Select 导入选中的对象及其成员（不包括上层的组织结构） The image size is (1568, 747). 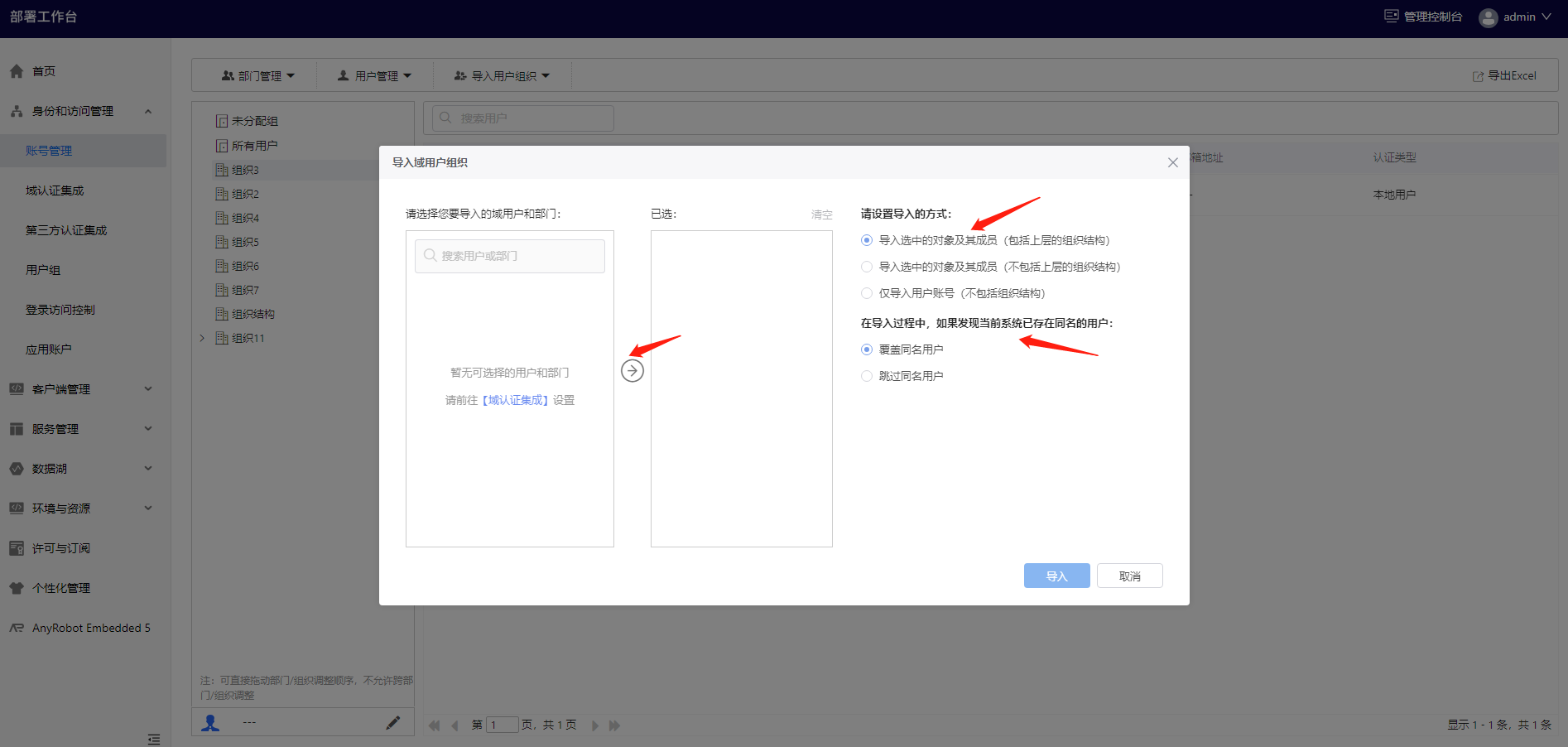coord(867,267)
